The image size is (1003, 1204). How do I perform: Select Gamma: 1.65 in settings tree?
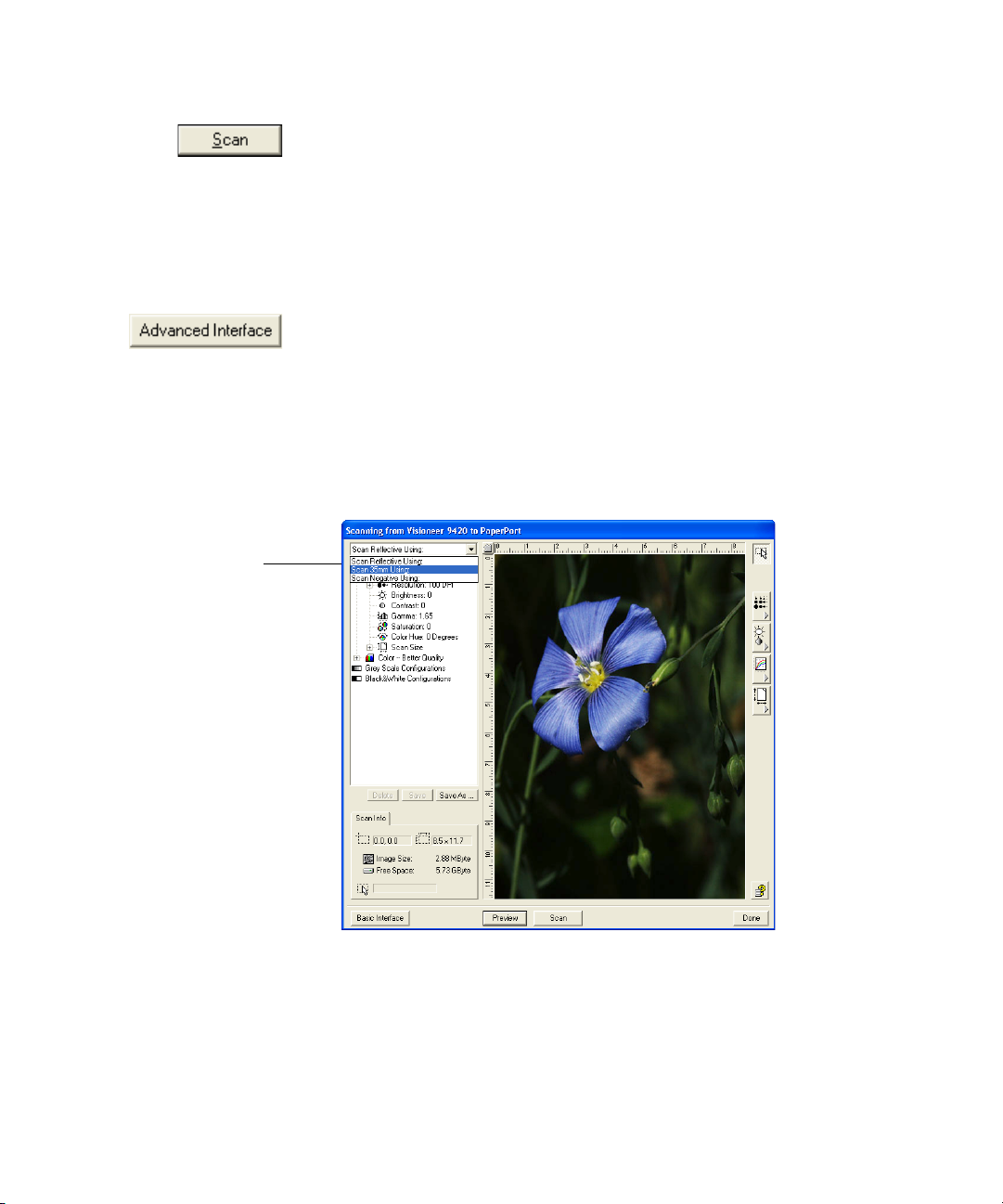tap(412, 616)
